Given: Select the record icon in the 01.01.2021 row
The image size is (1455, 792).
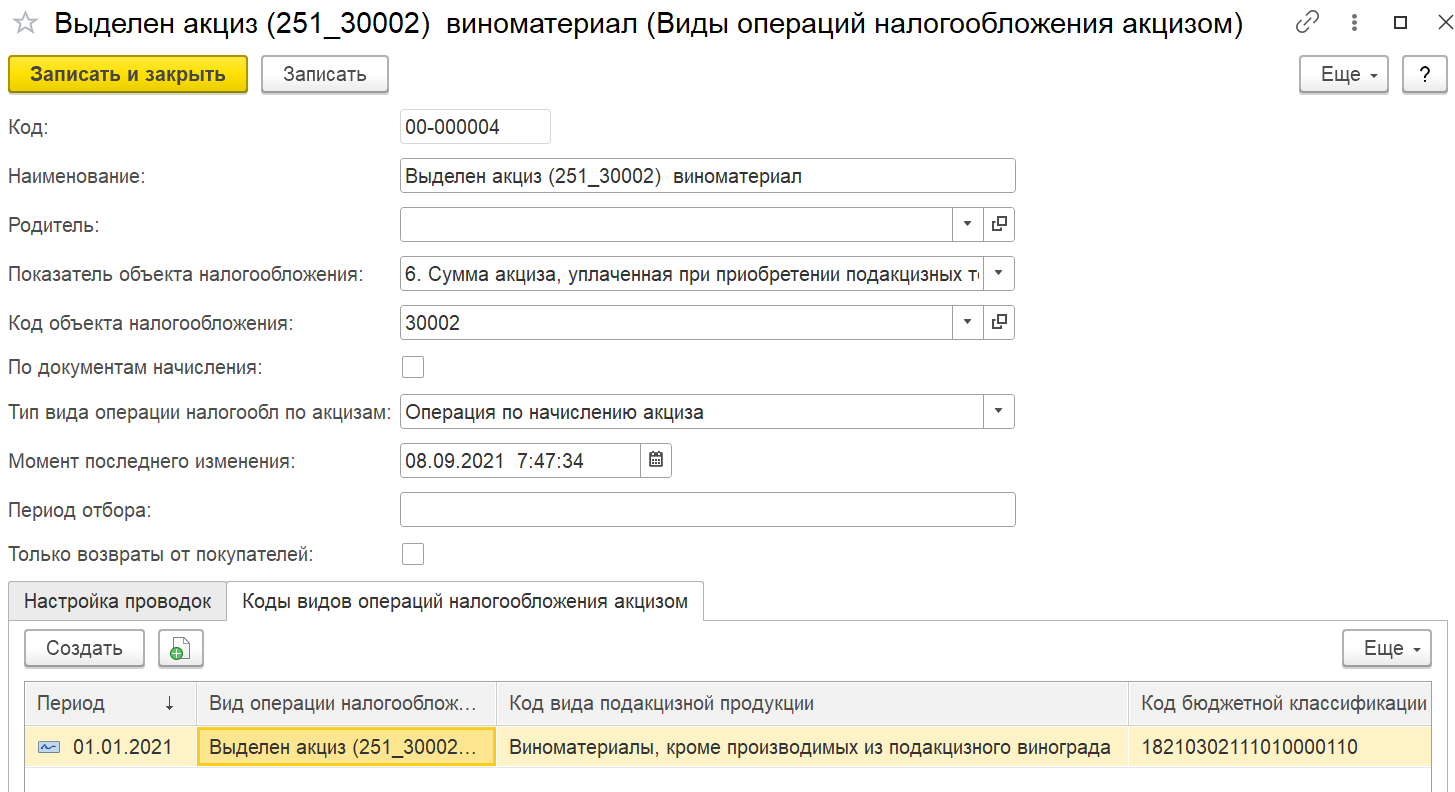Looking at the screenshot, I should point(49,747).
